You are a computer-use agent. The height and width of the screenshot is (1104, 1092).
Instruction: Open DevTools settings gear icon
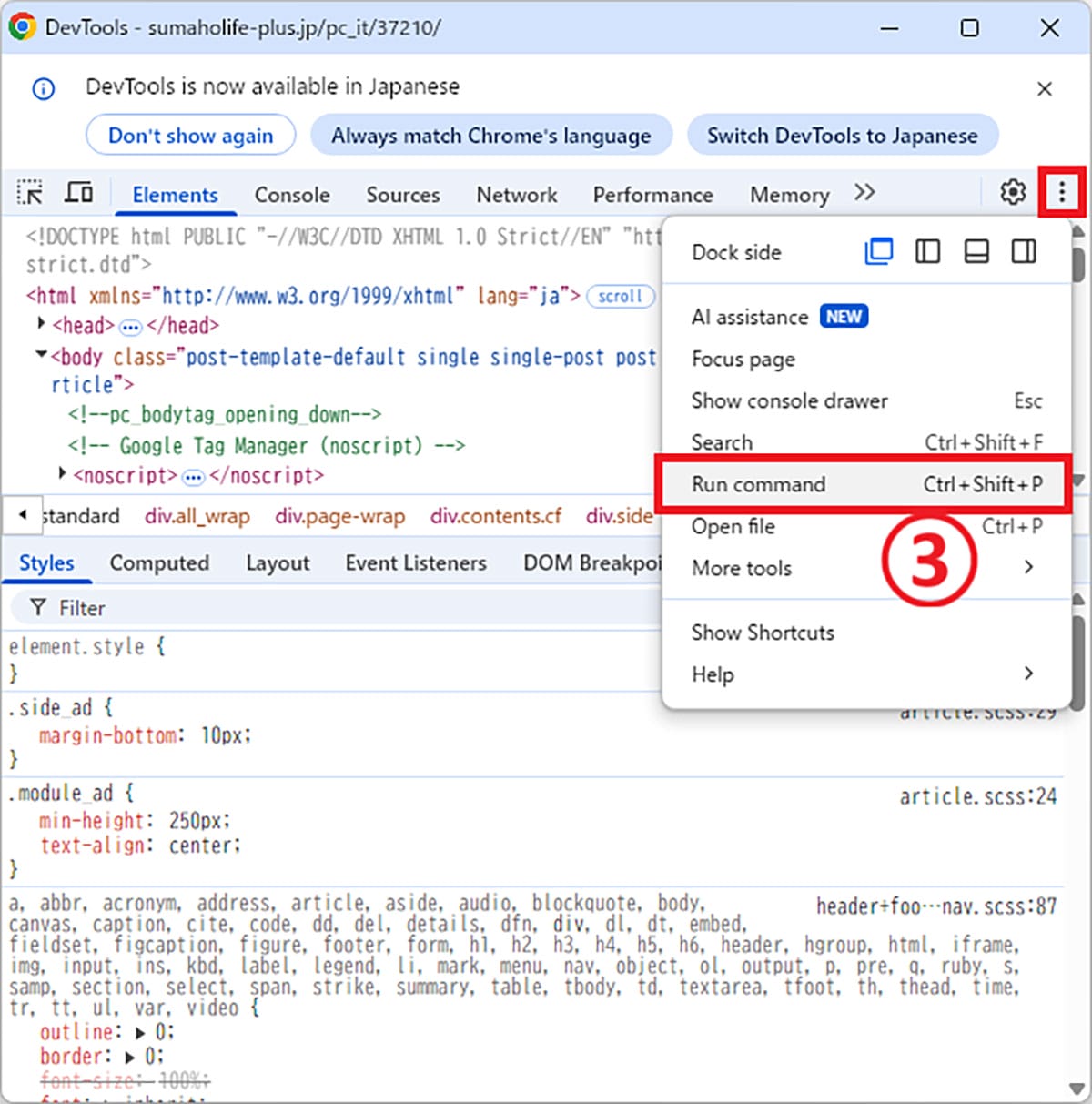(x=1013, y=193)
